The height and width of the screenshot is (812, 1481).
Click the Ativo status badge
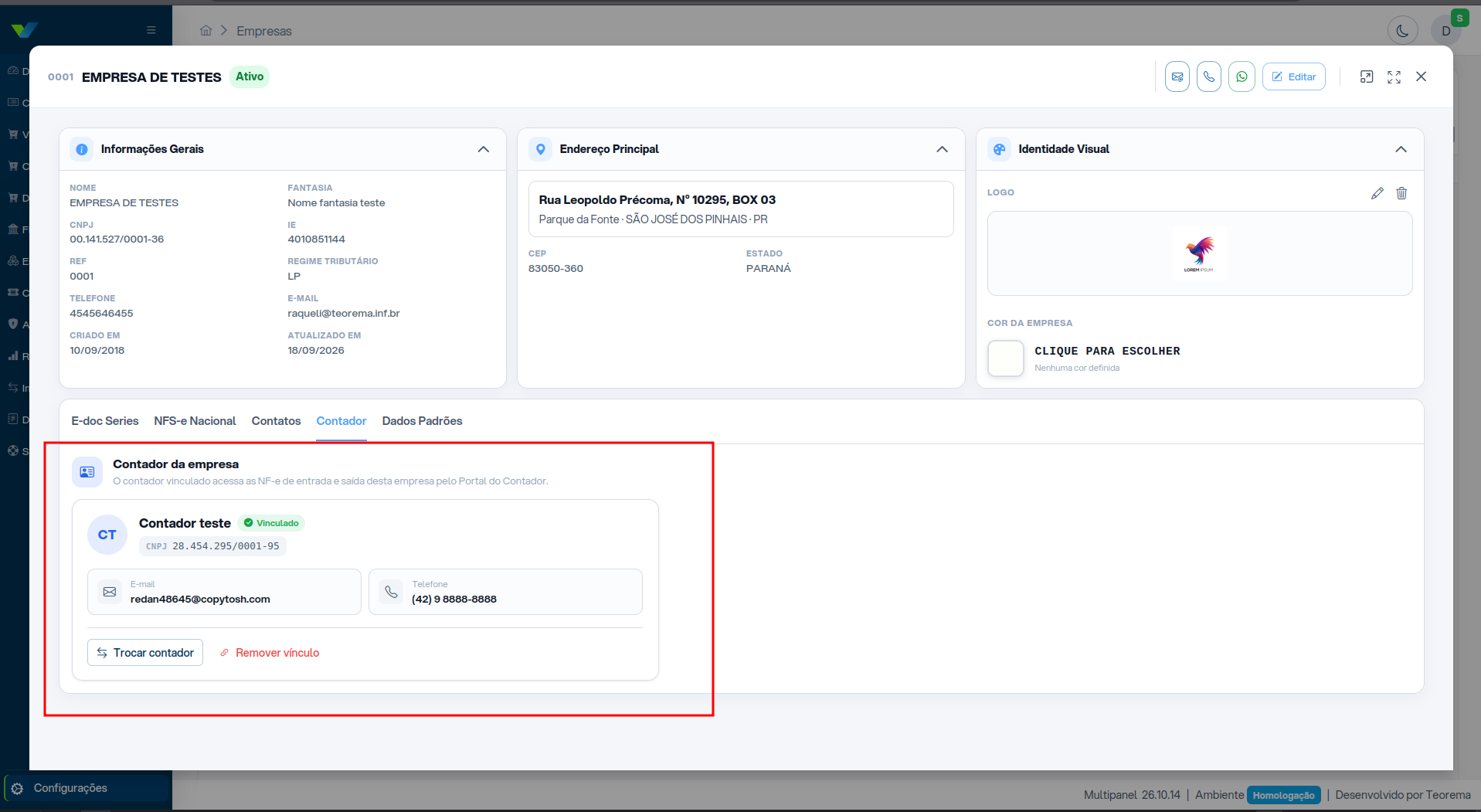pyautogui.click(x=250, y=76)
